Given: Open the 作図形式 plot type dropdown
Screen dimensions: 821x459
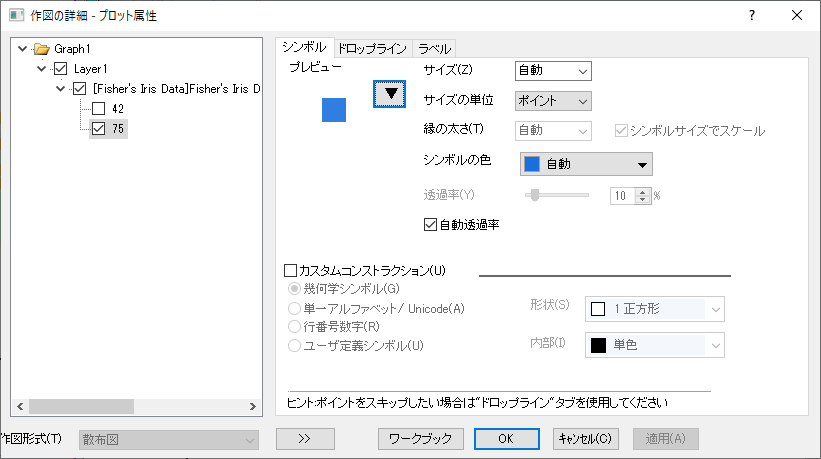Looking at the screenshot, I should (169, 440).
